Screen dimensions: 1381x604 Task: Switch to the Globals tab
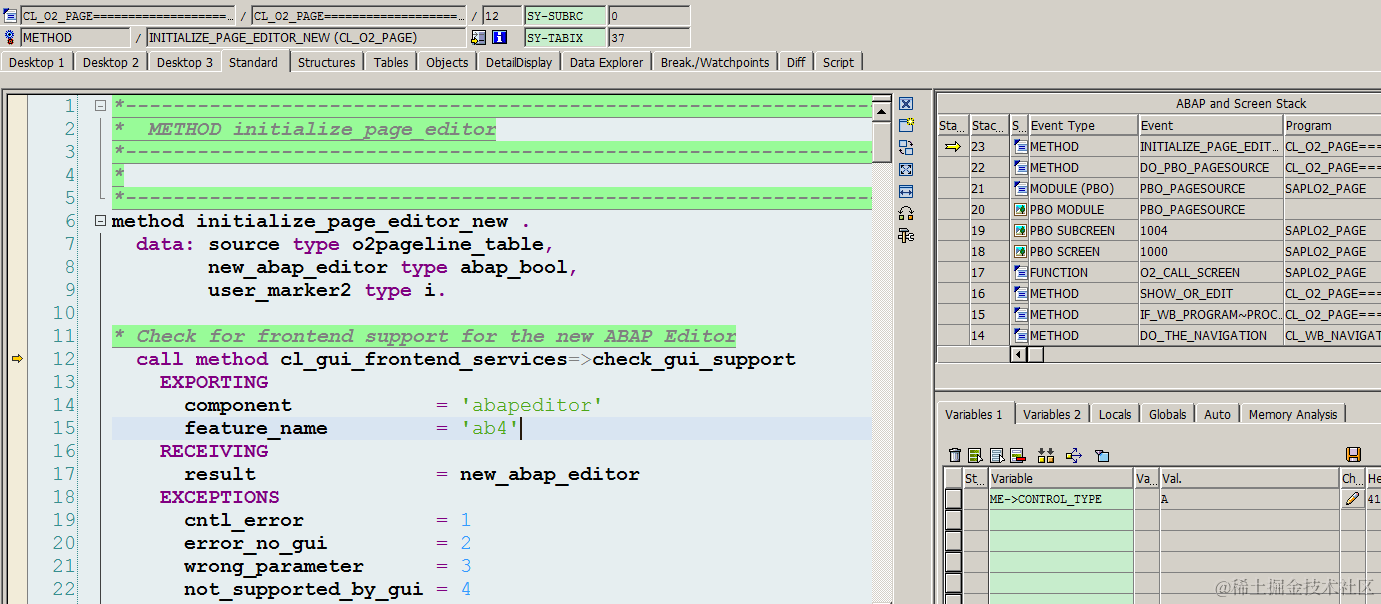coord(1167,414)
